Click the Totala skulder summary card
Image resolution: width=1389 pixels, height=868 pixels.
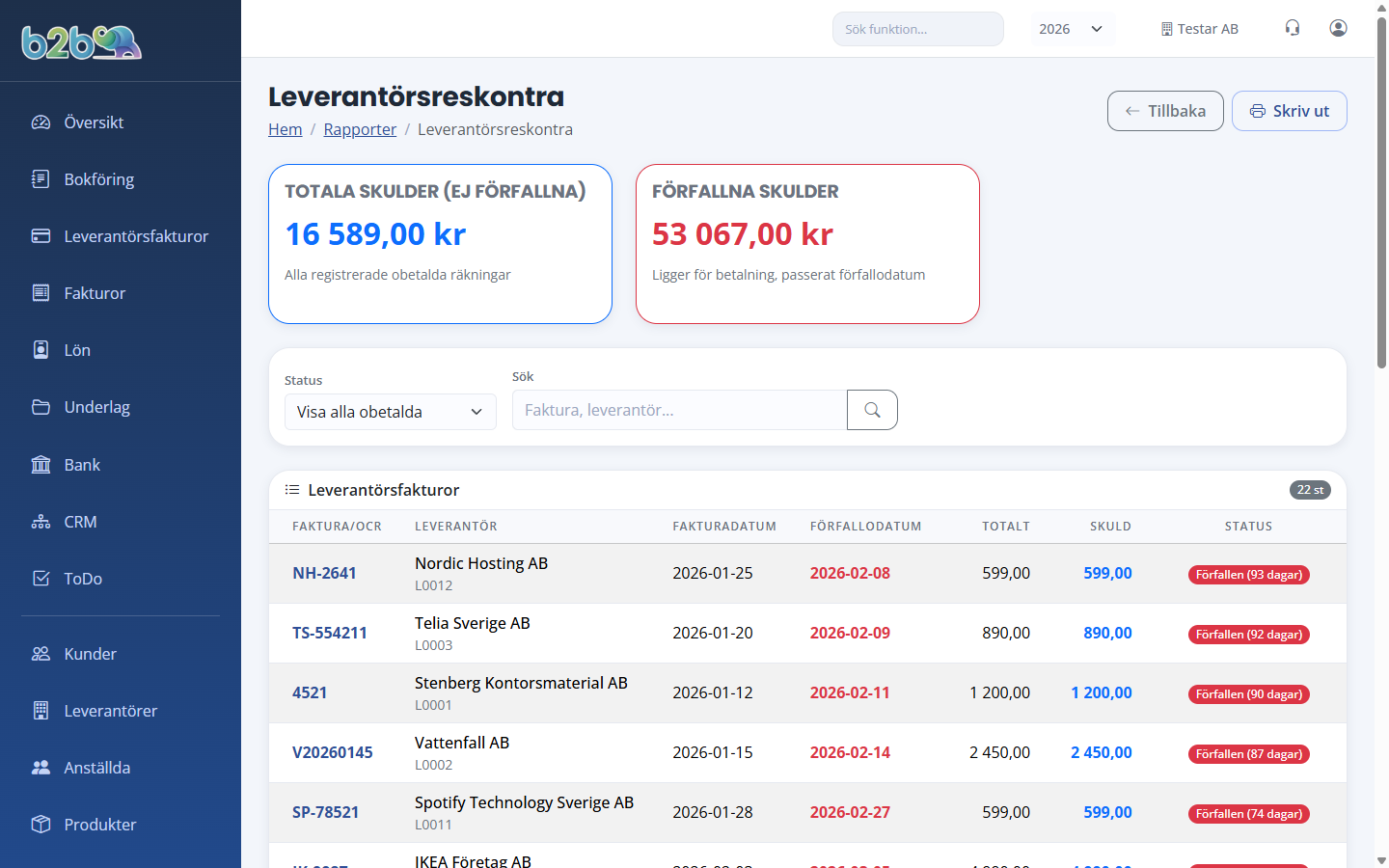[440, 244]
